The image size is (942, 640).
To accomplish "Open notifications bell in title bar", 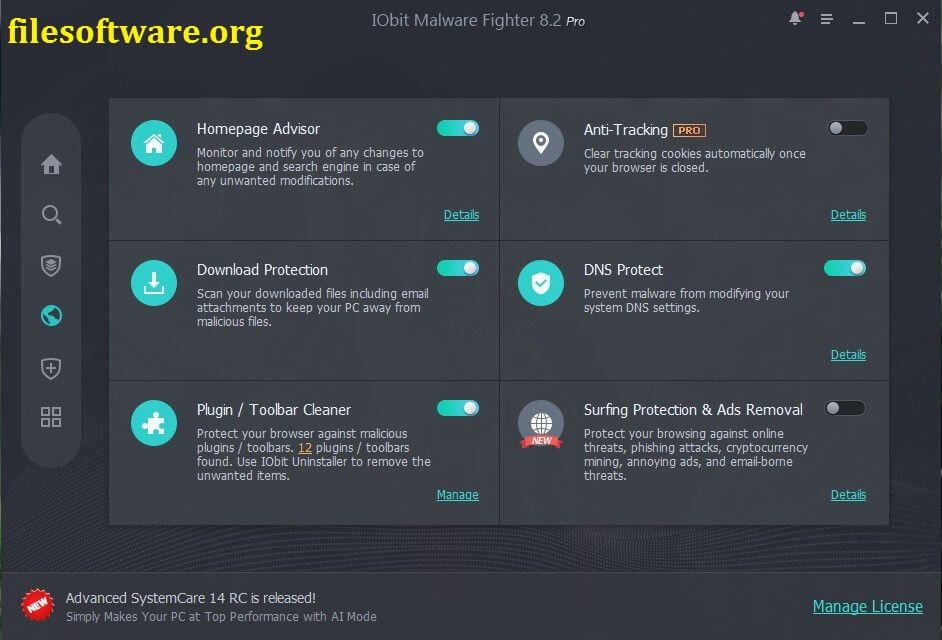I will click(795, 18).
